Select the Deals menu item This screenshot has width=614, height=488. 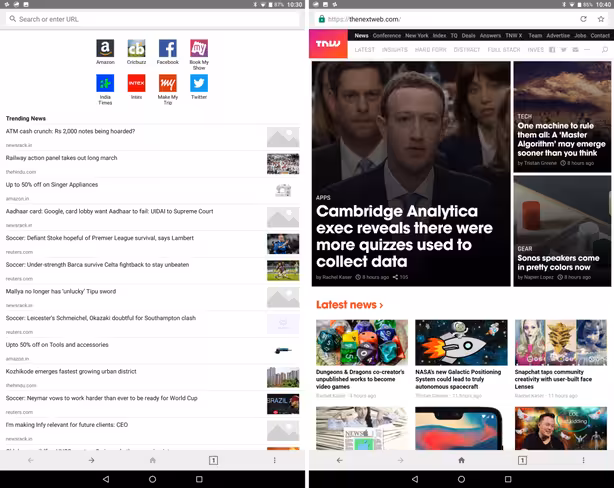468,36
